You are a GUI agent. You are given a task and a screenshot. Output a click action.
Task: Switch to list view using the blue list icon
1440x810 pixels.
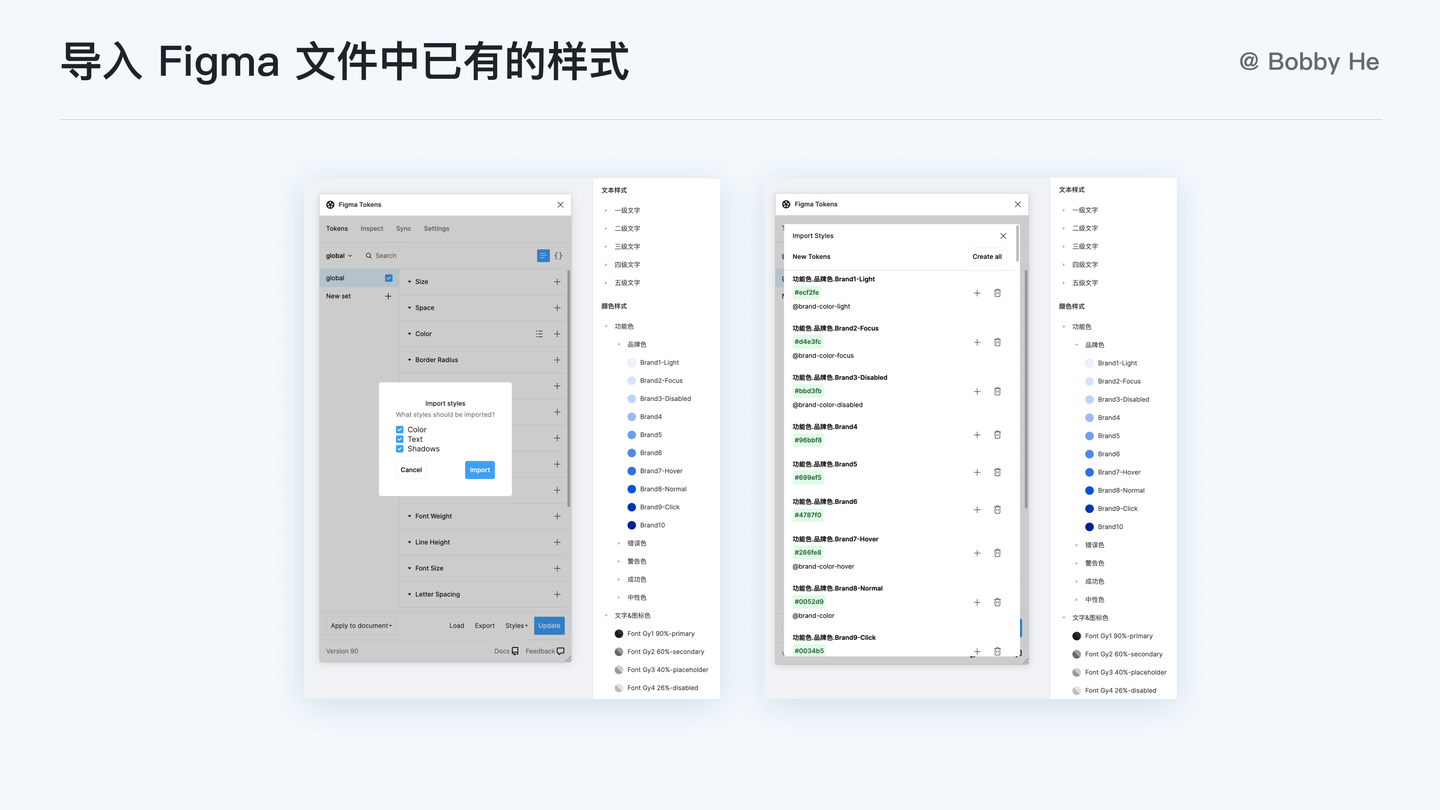click(x=543, y=255)
